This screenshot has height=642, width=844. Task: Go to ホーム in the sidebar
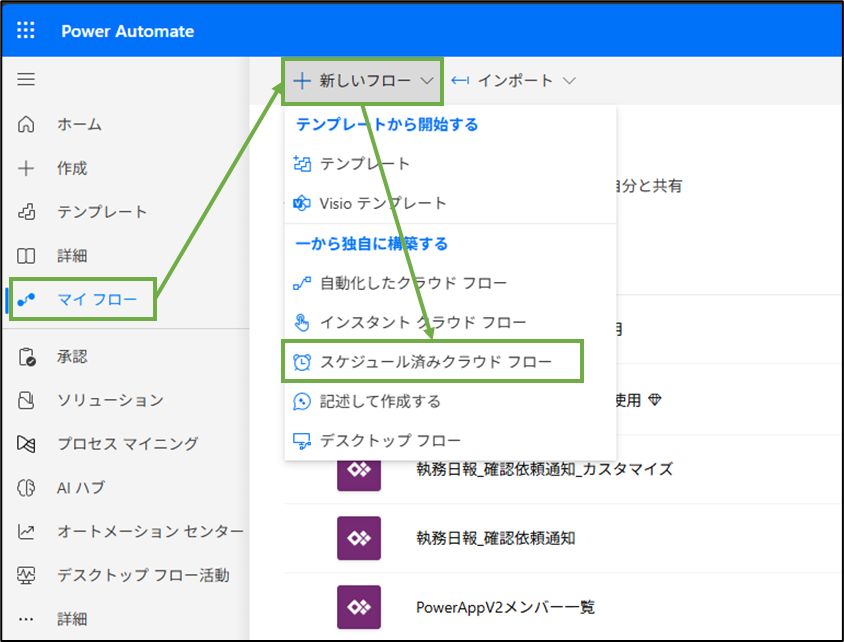[79, 124]
